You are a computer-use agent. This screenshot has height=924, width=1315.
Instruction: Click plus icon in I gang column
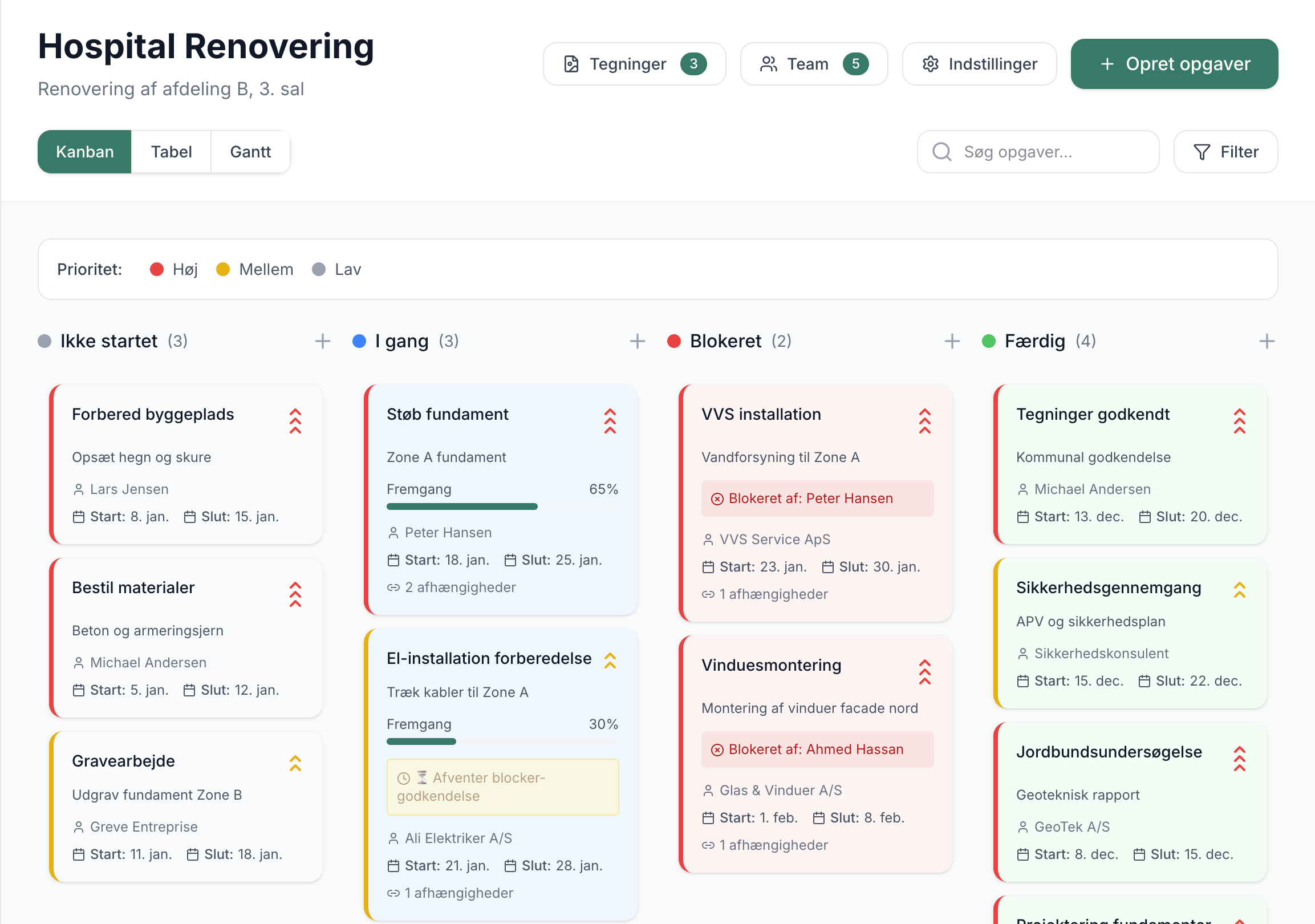(637, 342)
